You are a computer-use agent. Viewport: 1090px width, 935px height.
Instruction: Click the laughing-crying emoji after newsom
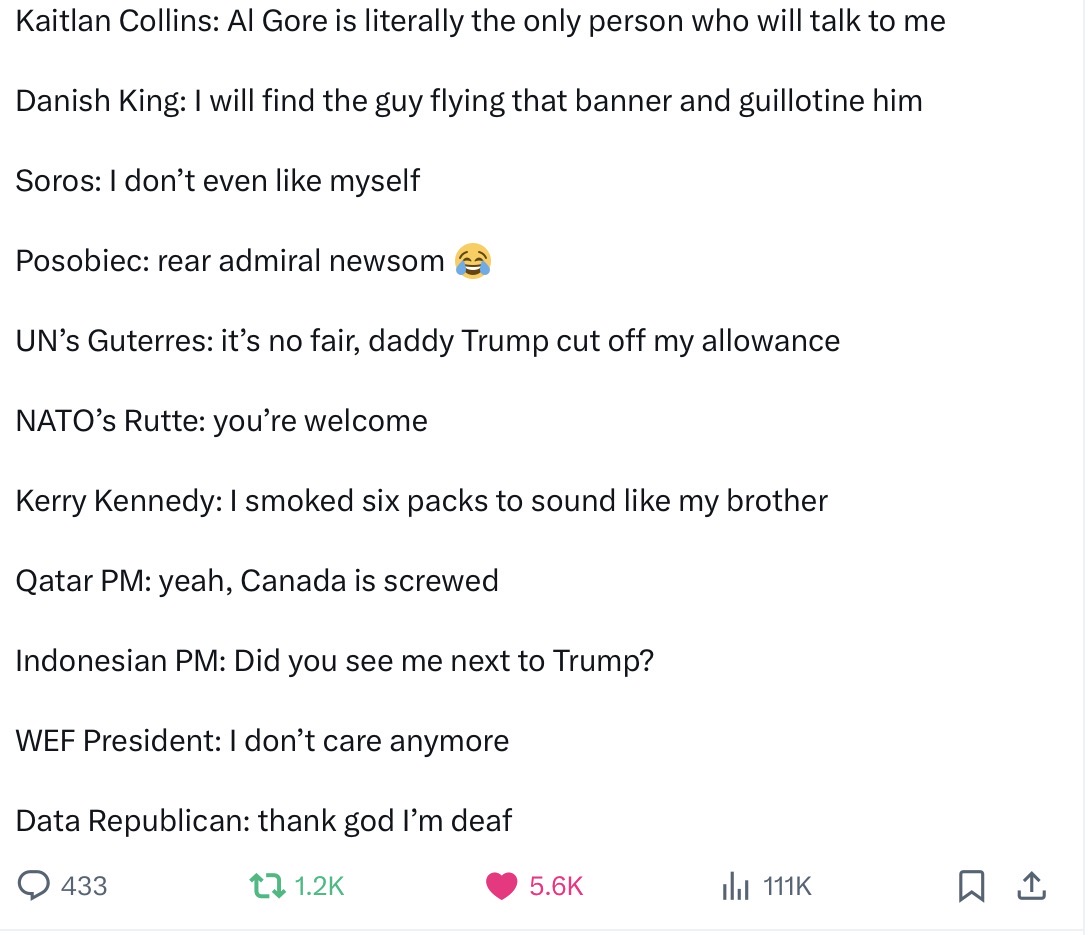[473, 261]
